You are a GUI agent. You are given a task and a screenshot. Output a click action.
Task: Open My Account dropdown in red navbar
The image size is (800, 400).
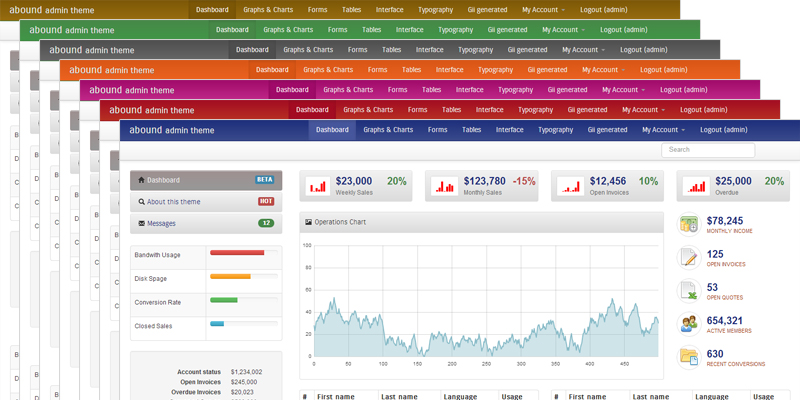coord(643,110)
